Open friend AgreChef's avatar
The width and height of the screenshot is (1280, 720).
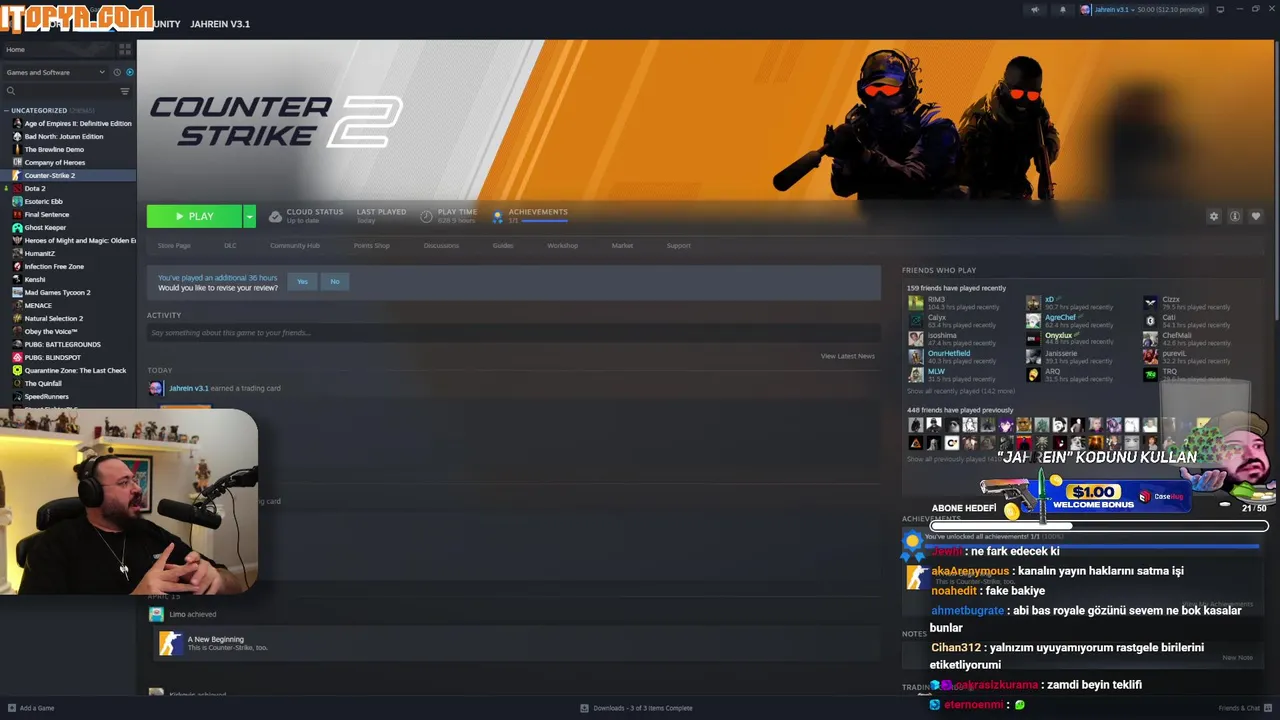point(1033,321)
